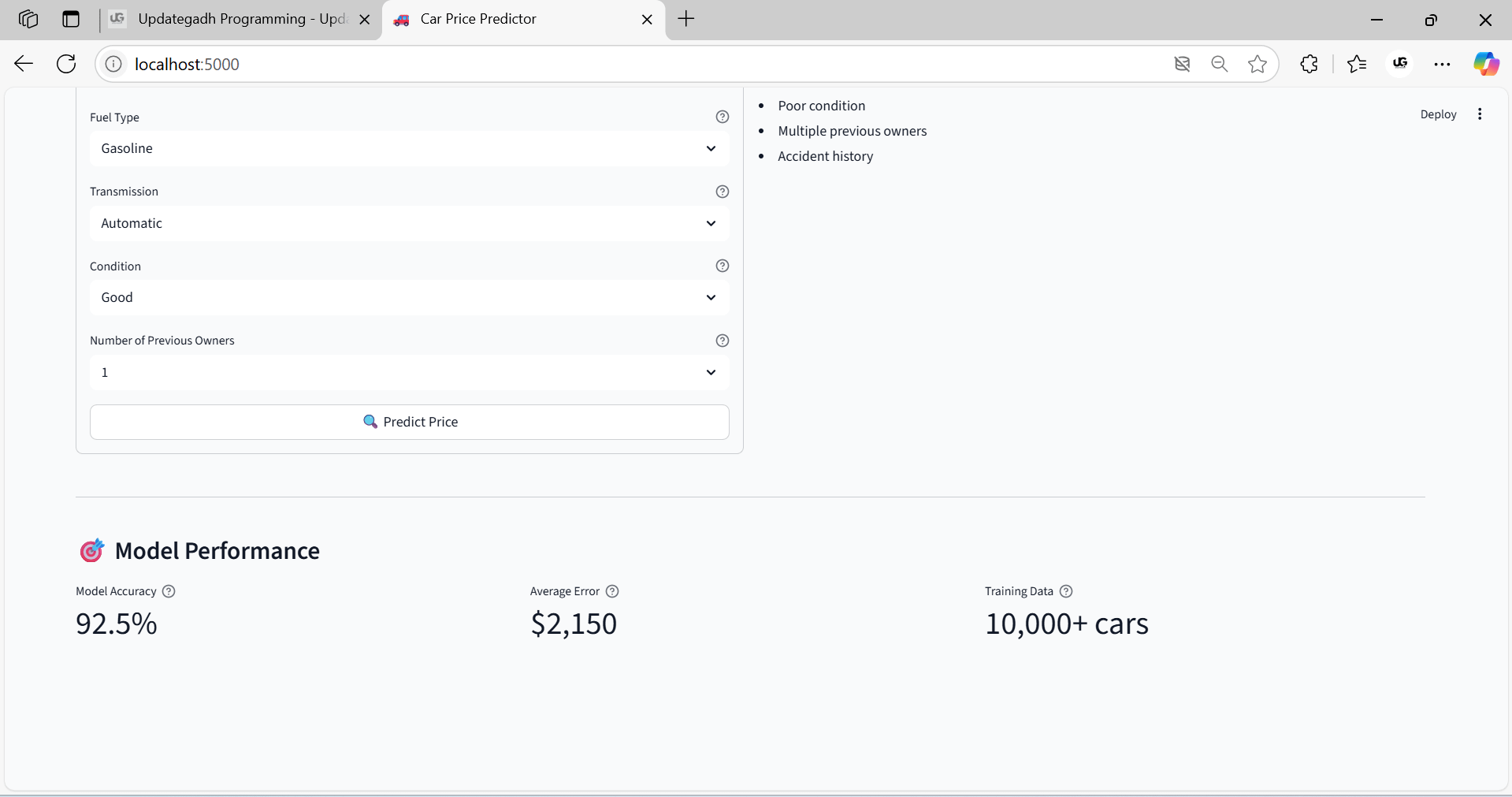Open the Number of Previous Owners dropdown

click(409, 372)
